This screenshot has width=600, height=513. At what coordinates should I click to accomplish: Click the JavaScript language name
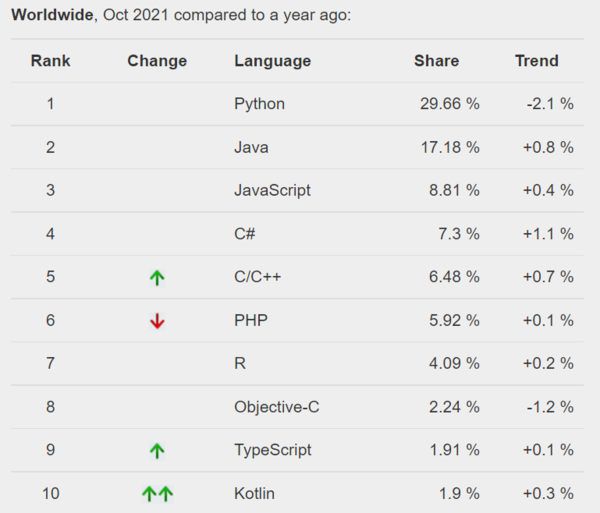pyautogui.click(x=272, y=190)
